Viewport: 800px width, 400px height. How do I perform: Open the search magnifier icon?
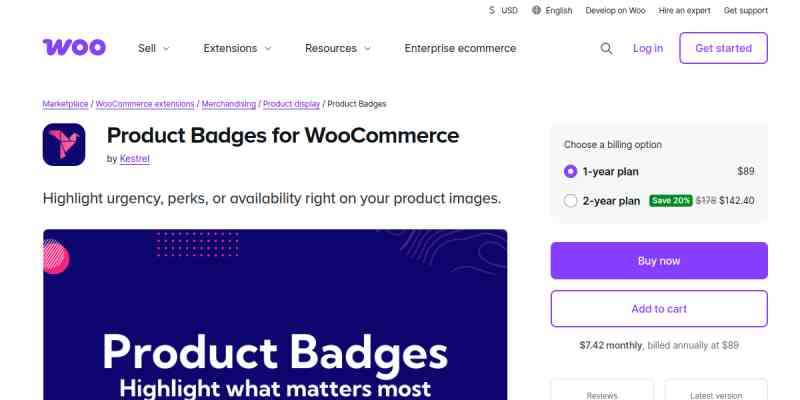click(606, 48)
